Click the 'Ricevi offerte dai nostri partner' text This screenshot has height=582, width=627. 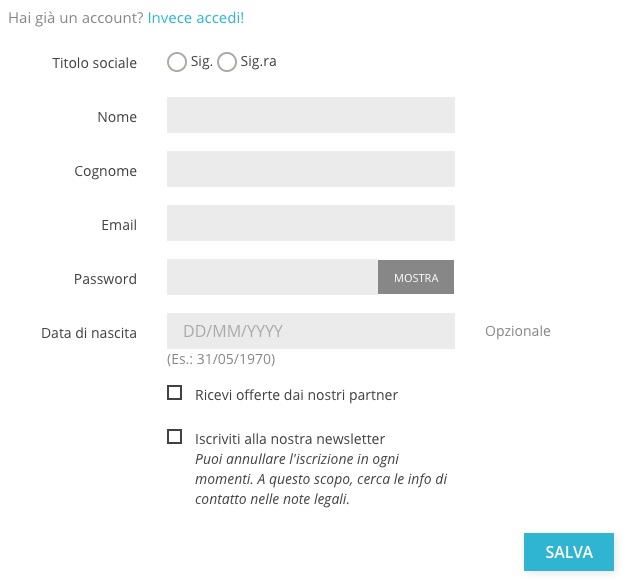(296, 395)
